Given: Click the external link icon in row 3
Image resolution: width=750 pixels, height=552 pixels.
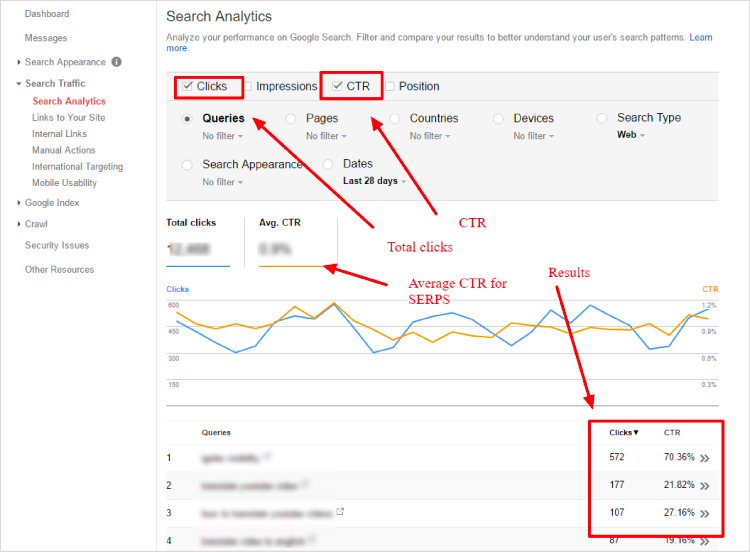Looking at the screenshot, I should click(340, 512).
